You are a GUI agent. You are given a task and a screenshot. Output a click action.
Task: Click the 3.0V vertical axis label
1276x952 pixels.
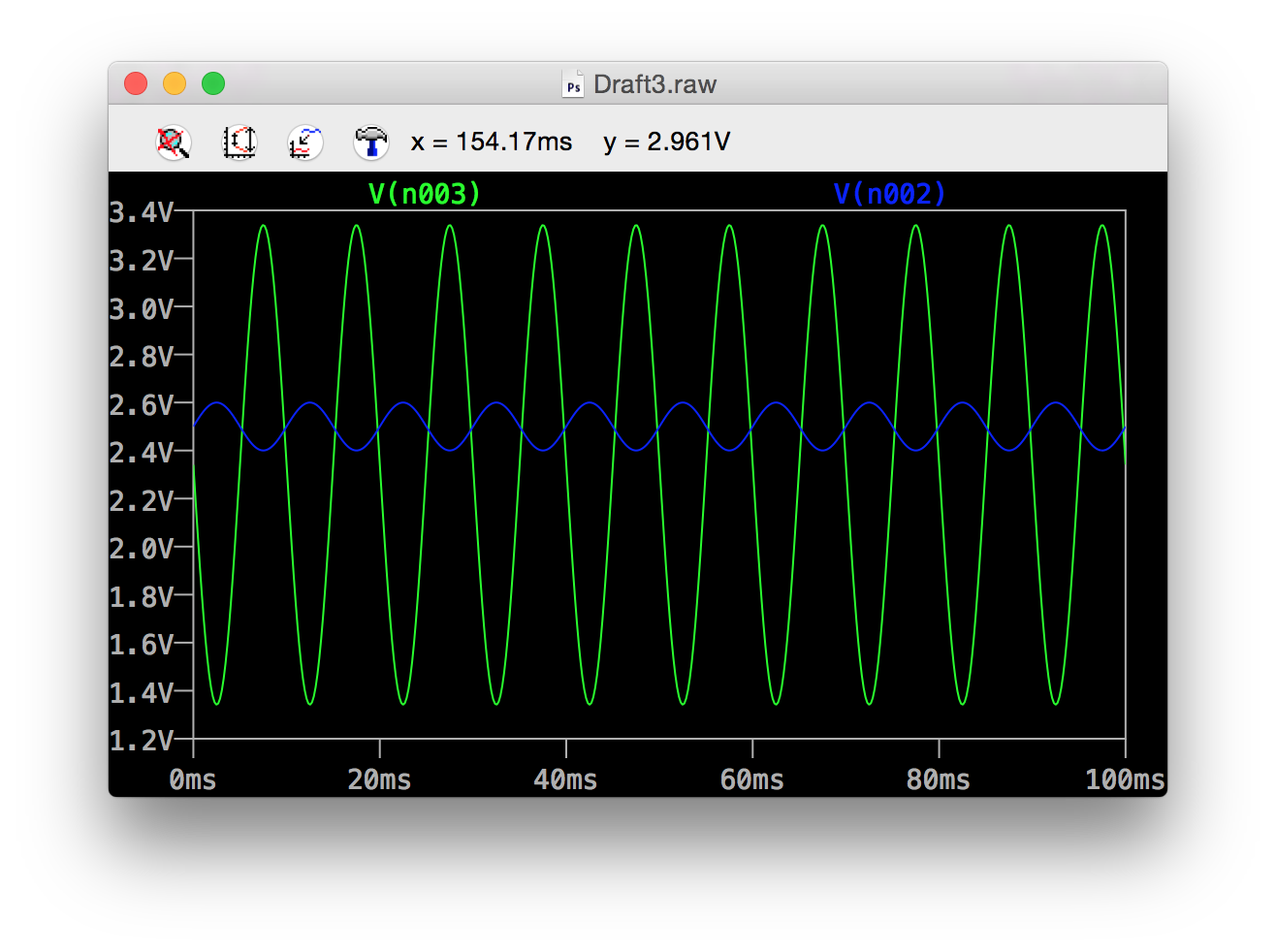[141, 308]
